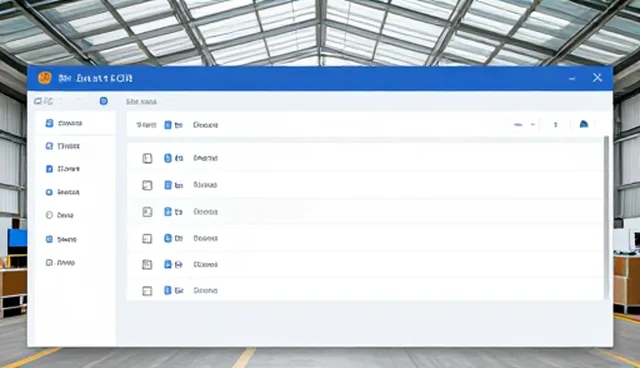
Task: Tick the checkbox in the first list row
Action: [x=147, y=158]
